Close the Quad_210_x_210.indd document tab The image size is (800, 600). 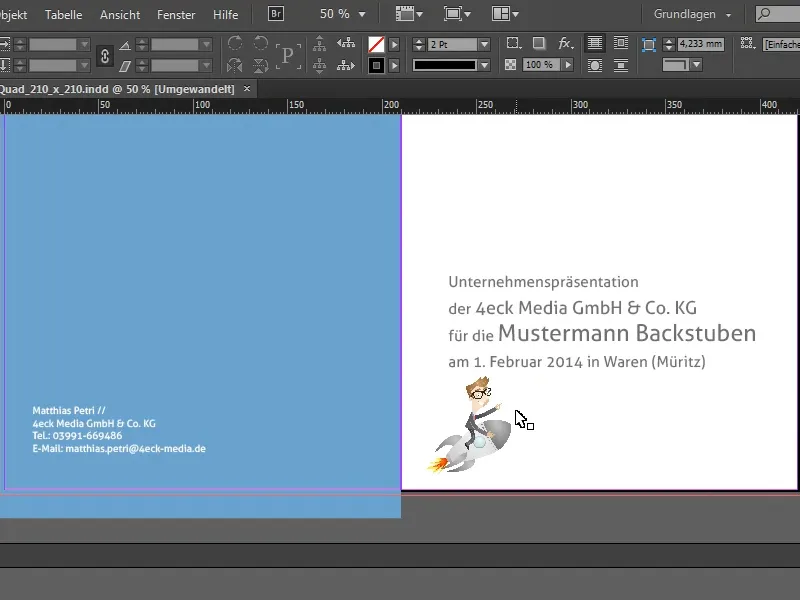pyautogui.click(x=247, y=89)
